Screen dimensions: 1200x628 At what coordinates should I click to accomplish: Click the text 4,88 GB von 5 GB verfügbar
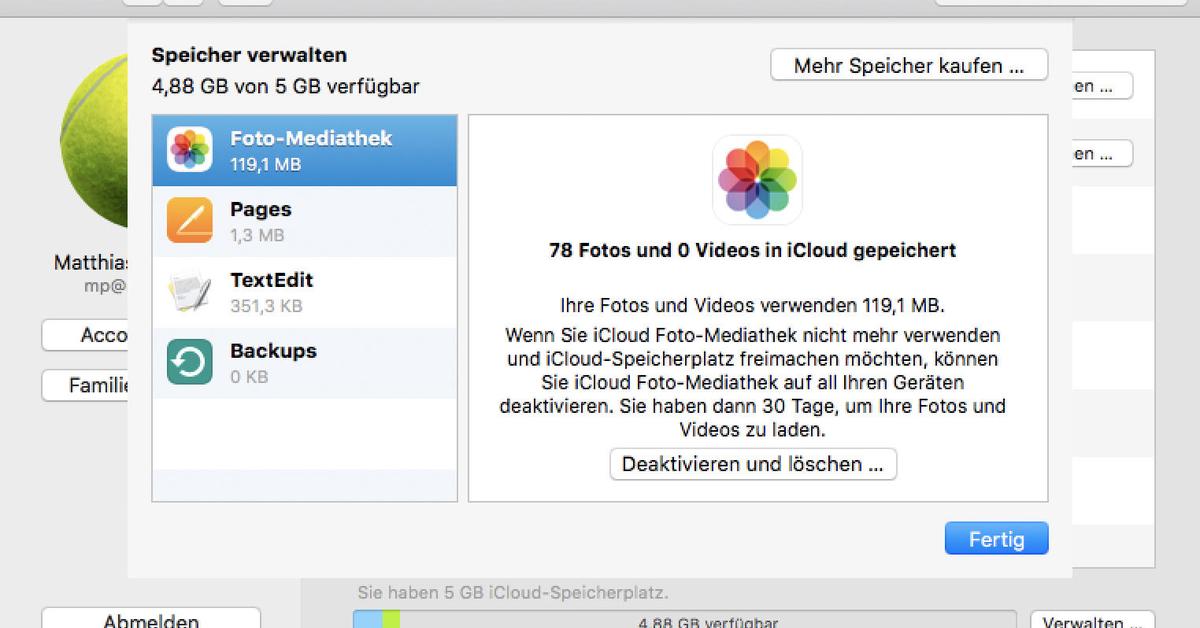pyautogui.click(x=286, y=87)
